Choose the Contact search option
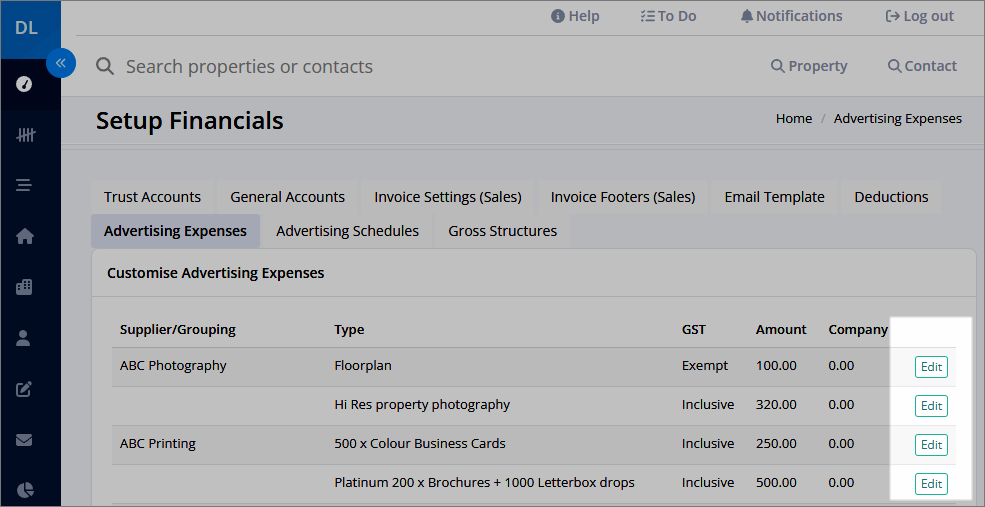 [922, 66]
